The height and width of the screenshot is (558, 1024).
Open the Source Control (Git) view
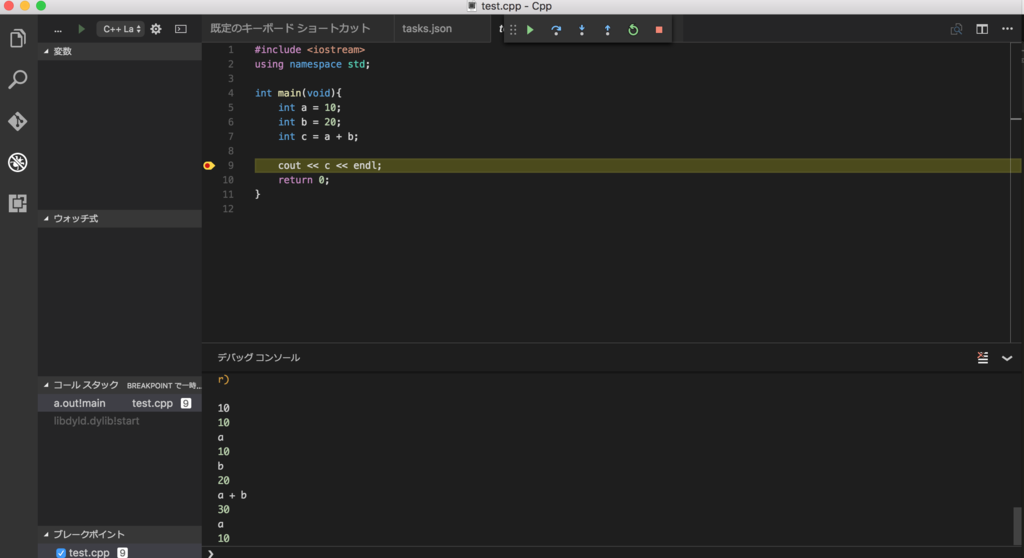[18, 121]
